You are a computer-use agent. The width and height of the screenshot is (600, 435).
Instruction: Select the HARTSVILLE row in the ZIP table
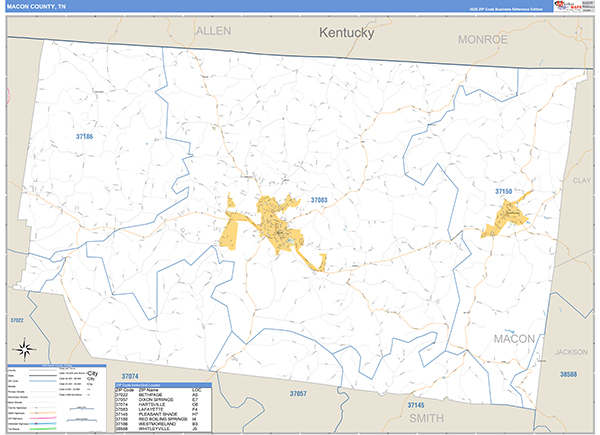tap(163, 404)
